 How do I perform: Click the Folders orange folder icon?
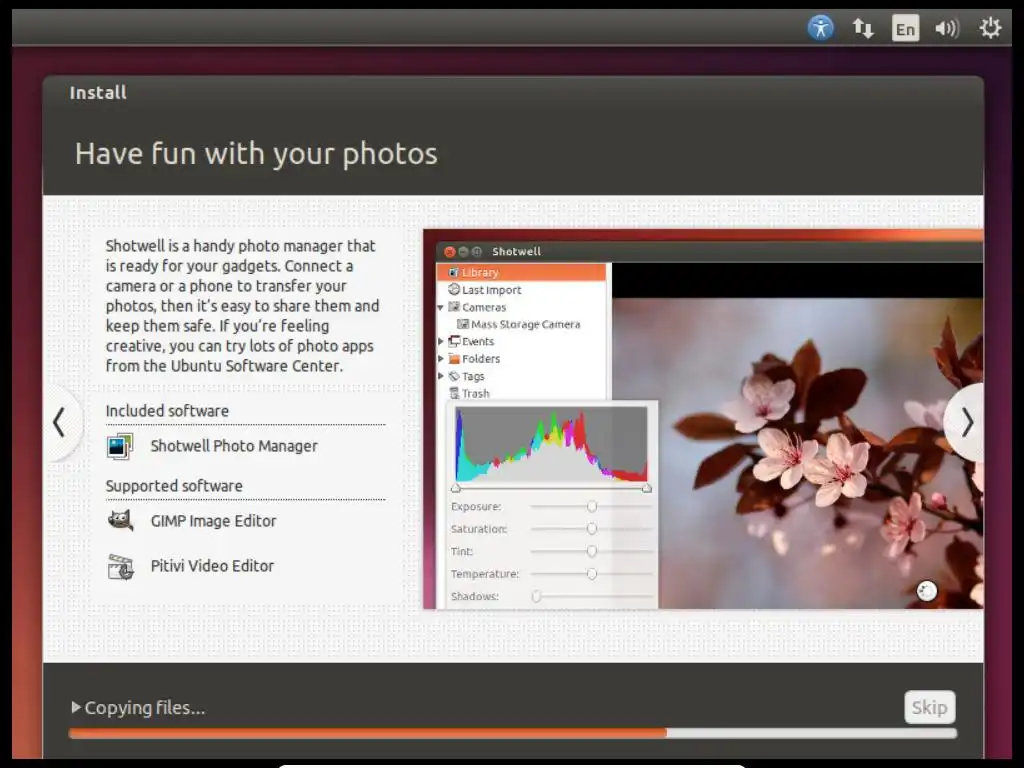point(455,359)
